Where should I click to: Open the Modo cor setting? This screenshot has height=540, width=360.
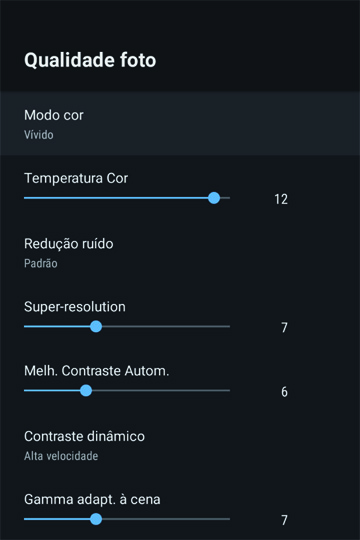click(180, 123)
